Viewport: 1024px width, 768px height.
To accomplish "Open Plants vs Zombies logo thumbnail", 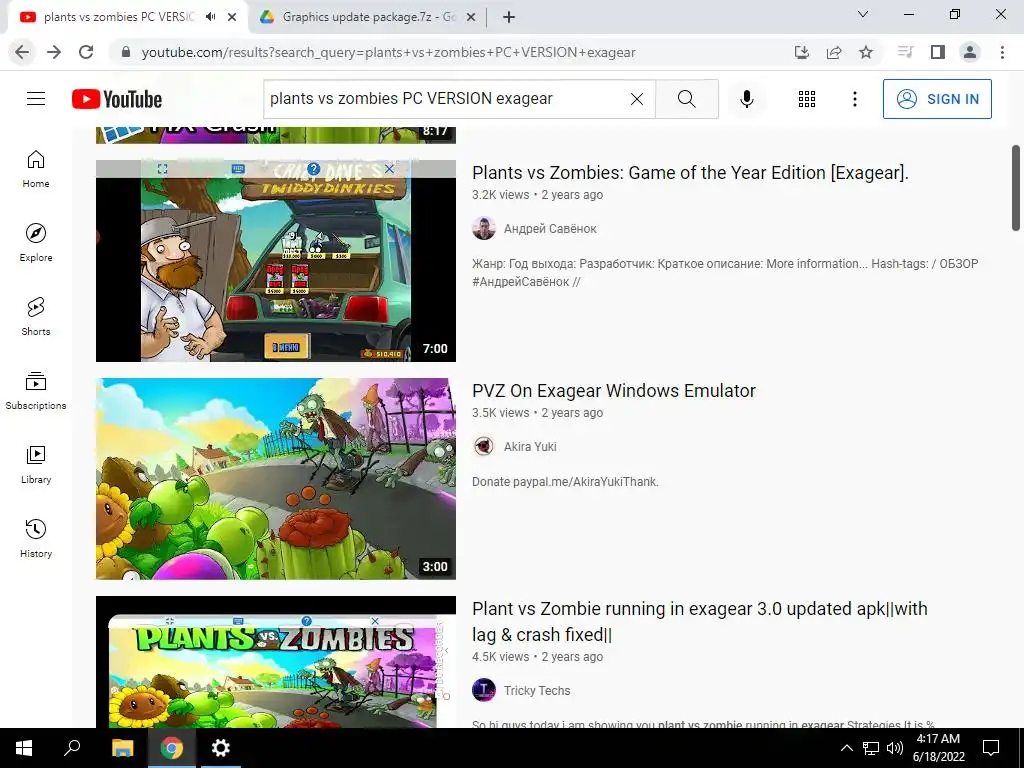I will 276,662.
